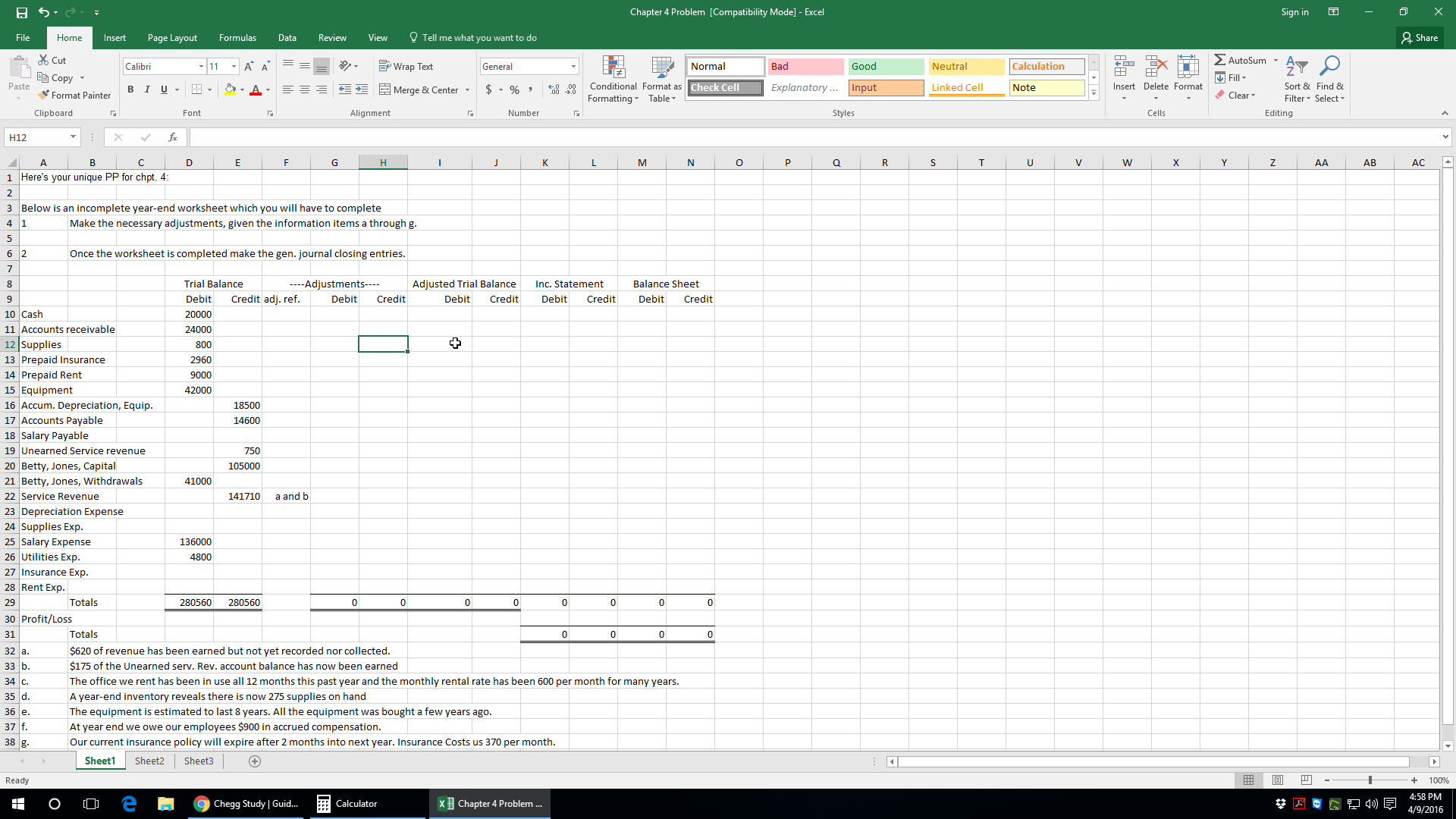Expand the Name Box dropdown arrow
1456x819 pixels.
(73, 137)
